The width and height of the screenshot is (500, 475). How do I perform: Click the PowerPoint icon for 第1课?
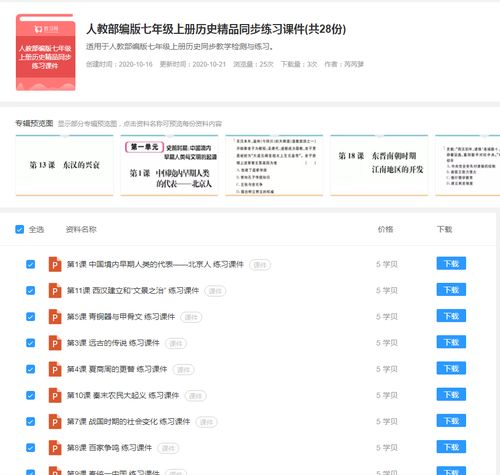tap(55, 264)
